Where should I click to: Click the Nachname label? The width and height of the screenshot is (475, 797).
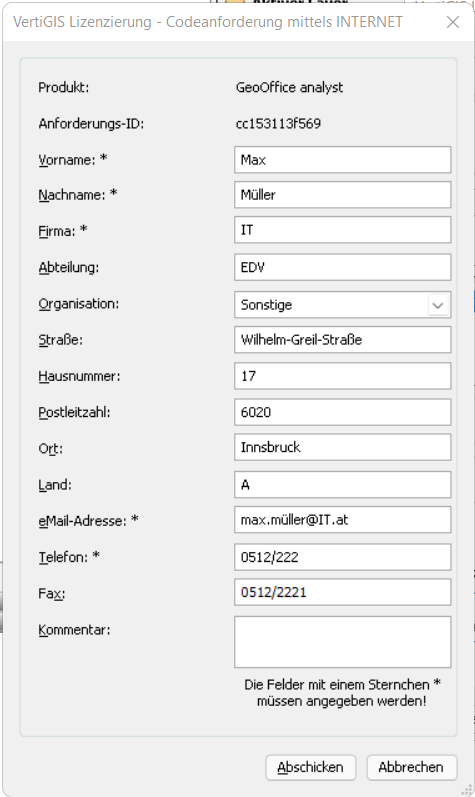[78, 195]
